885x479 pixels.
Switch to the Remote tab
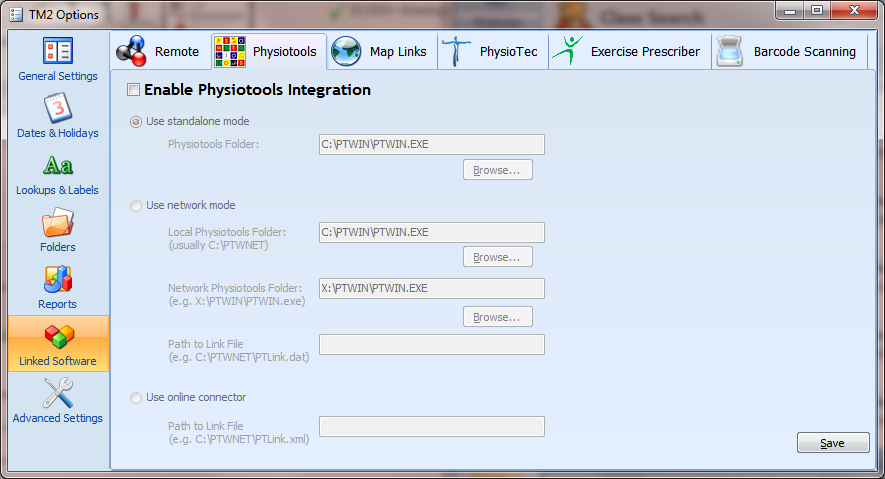(161, 51)
